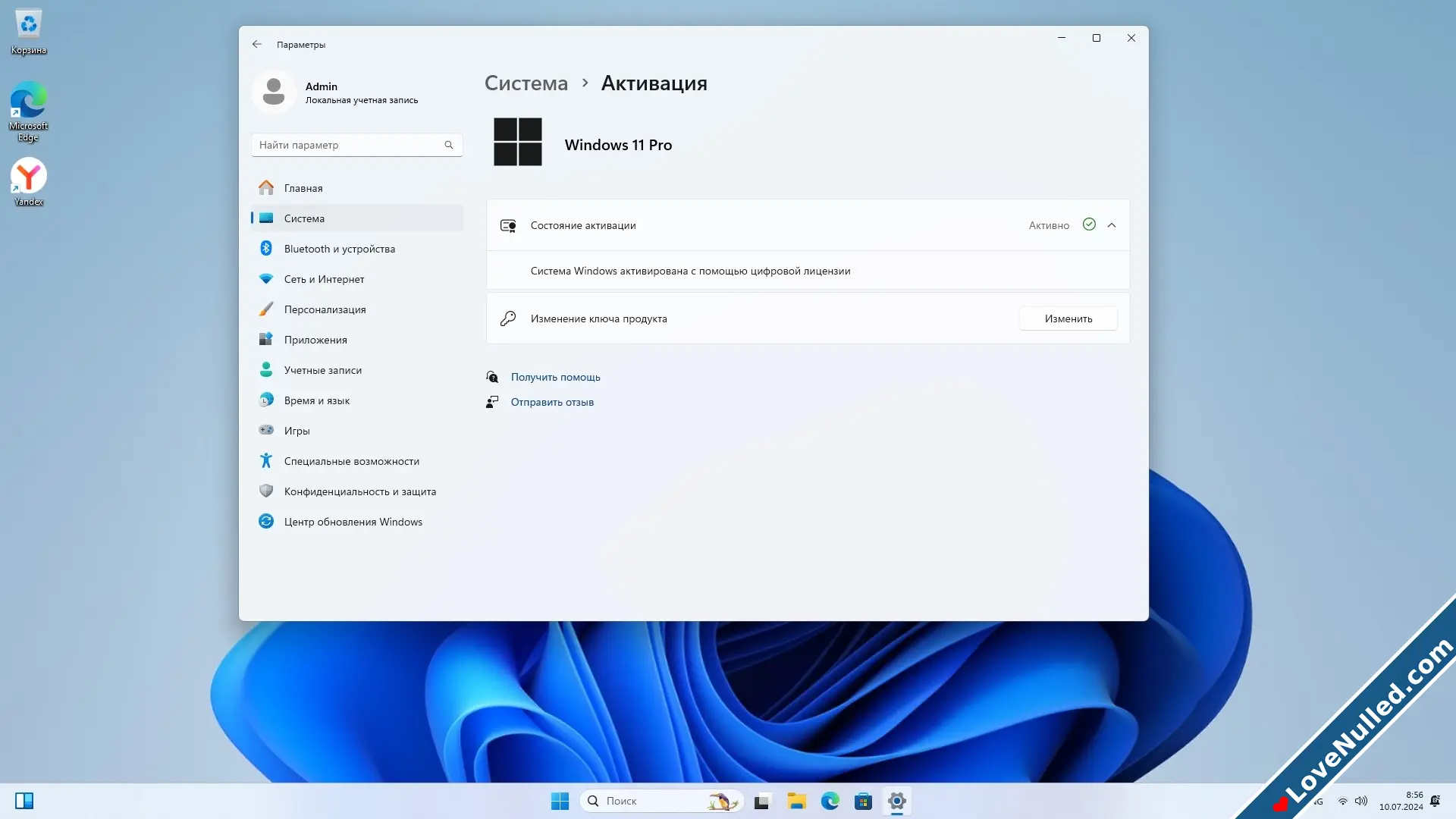Click the Учетные записи person icon
The height and width of the screenshot is (819, 1456).
[266, 369]
